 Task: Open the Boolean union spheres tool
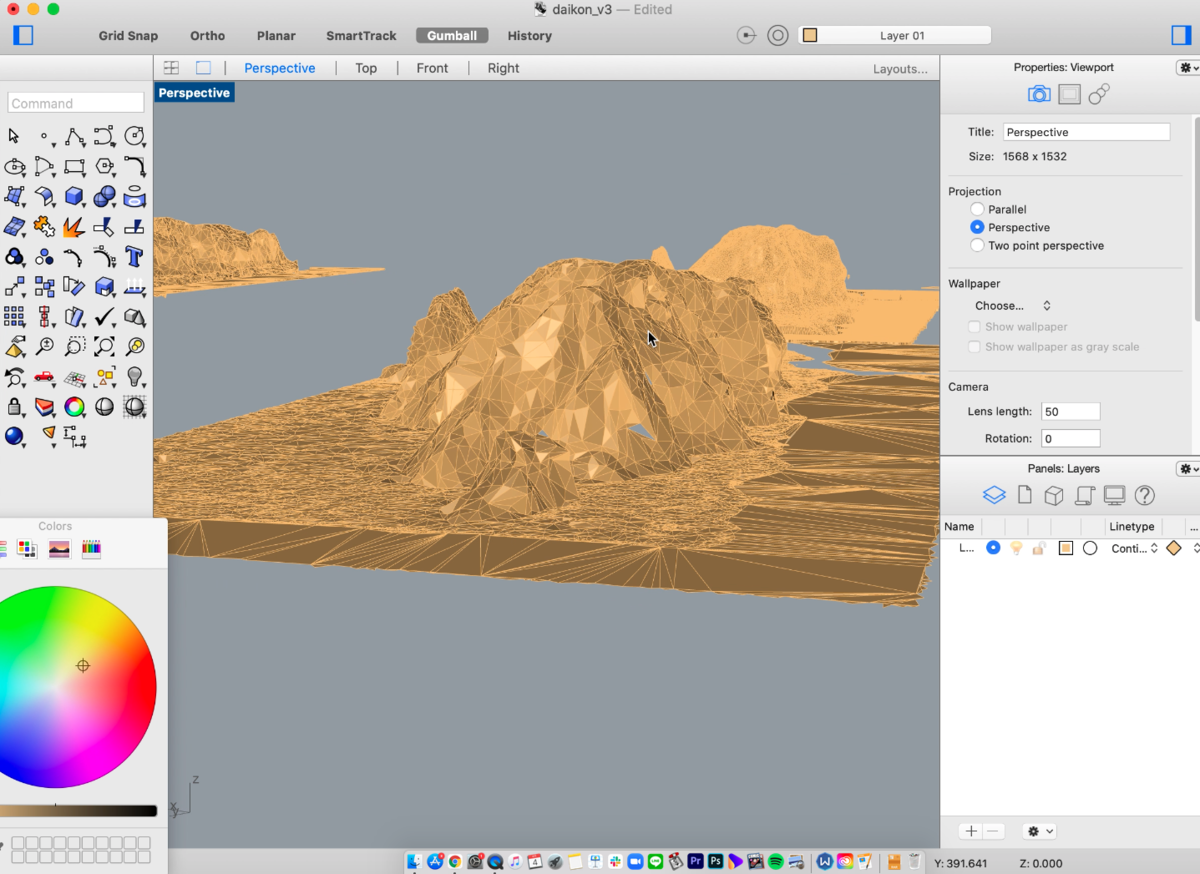[104, 196]
